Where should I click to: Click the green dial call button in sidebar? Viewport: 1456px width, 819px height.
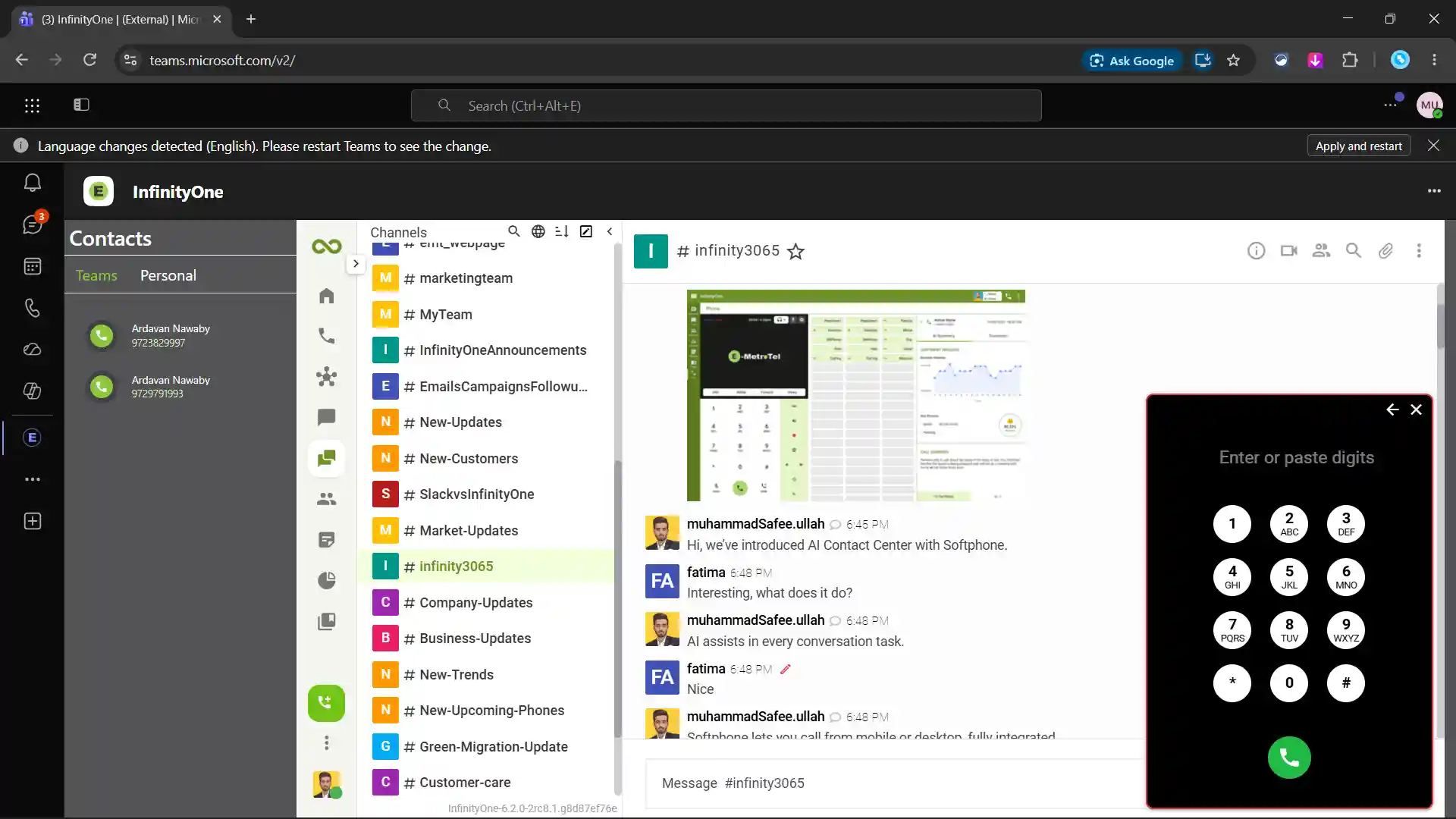[x=326, y=703]
